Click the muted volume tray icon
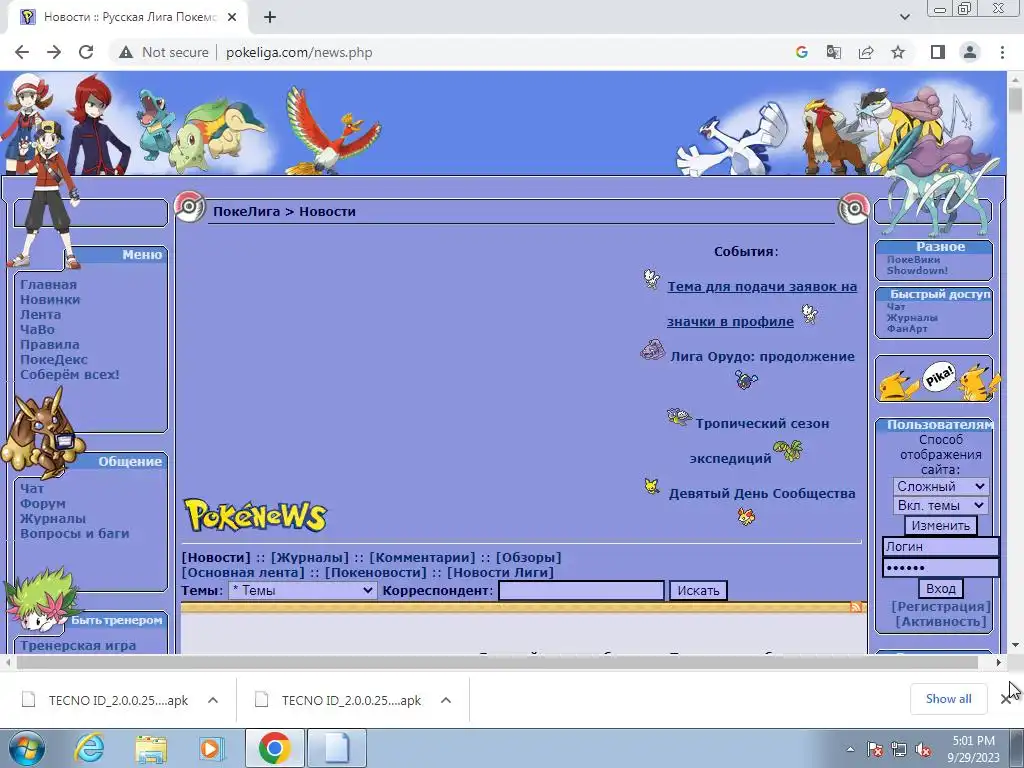The height and width of the screenshot is (768, 1024). tap(923, 750)
